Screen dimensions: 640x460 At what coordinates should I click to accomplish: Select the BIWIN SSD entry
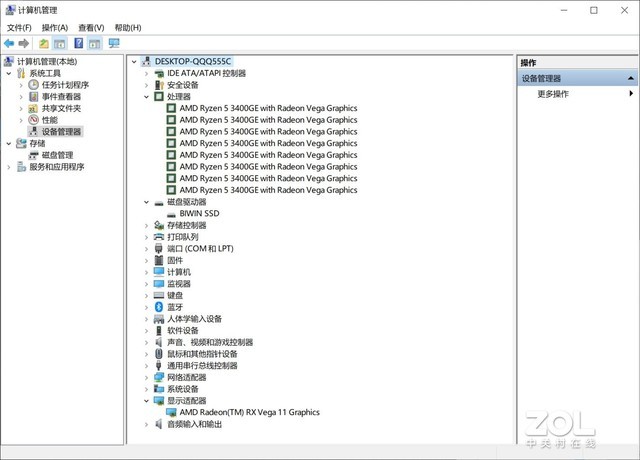[199, 213]
